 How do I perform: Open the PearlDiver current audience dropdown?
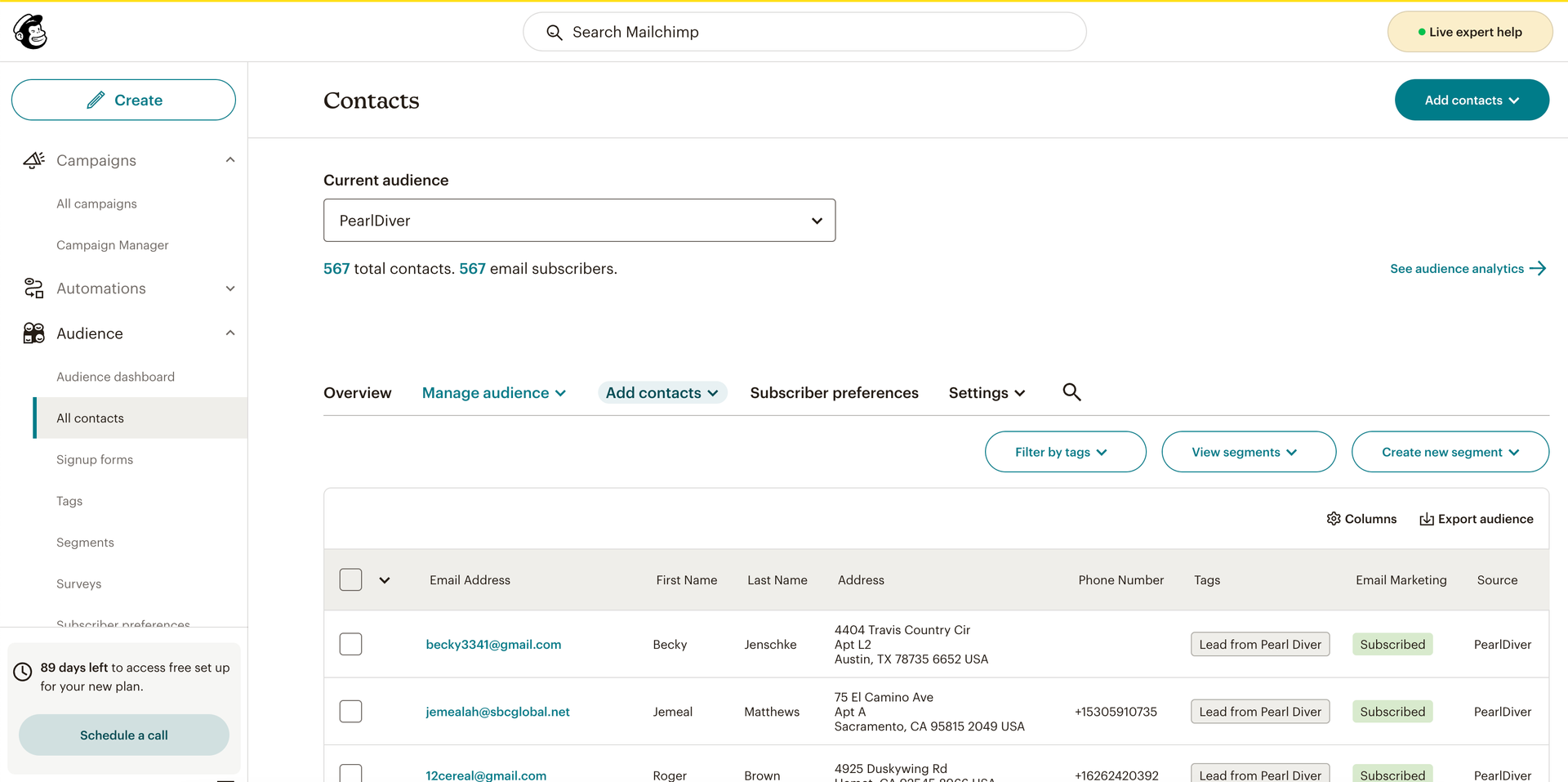point(579,221)
